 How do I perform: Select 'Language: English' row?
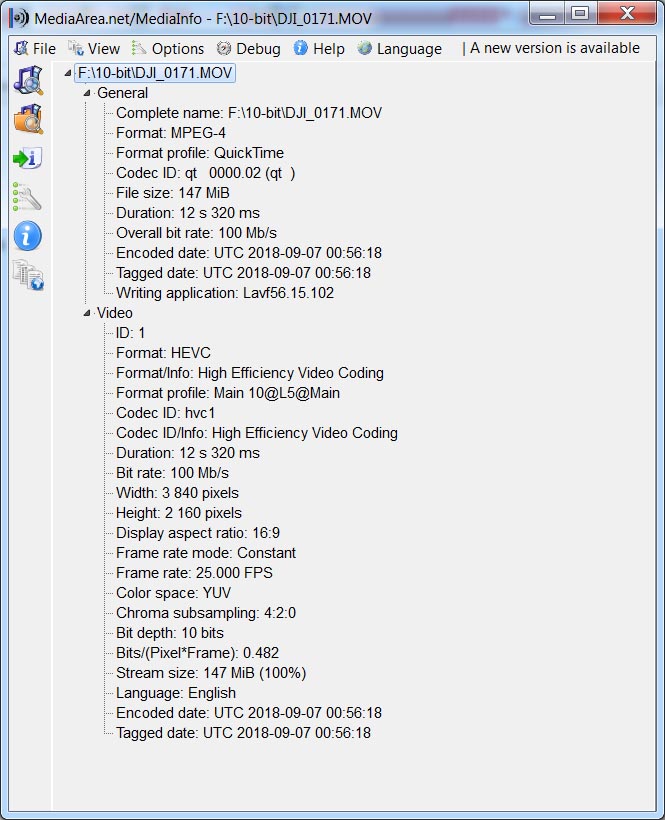[176, 693]
